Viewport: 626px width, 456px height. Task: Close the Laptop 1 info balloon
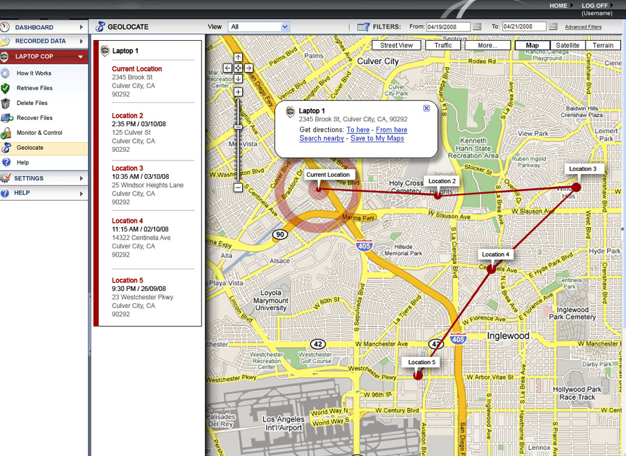(426, 108)
